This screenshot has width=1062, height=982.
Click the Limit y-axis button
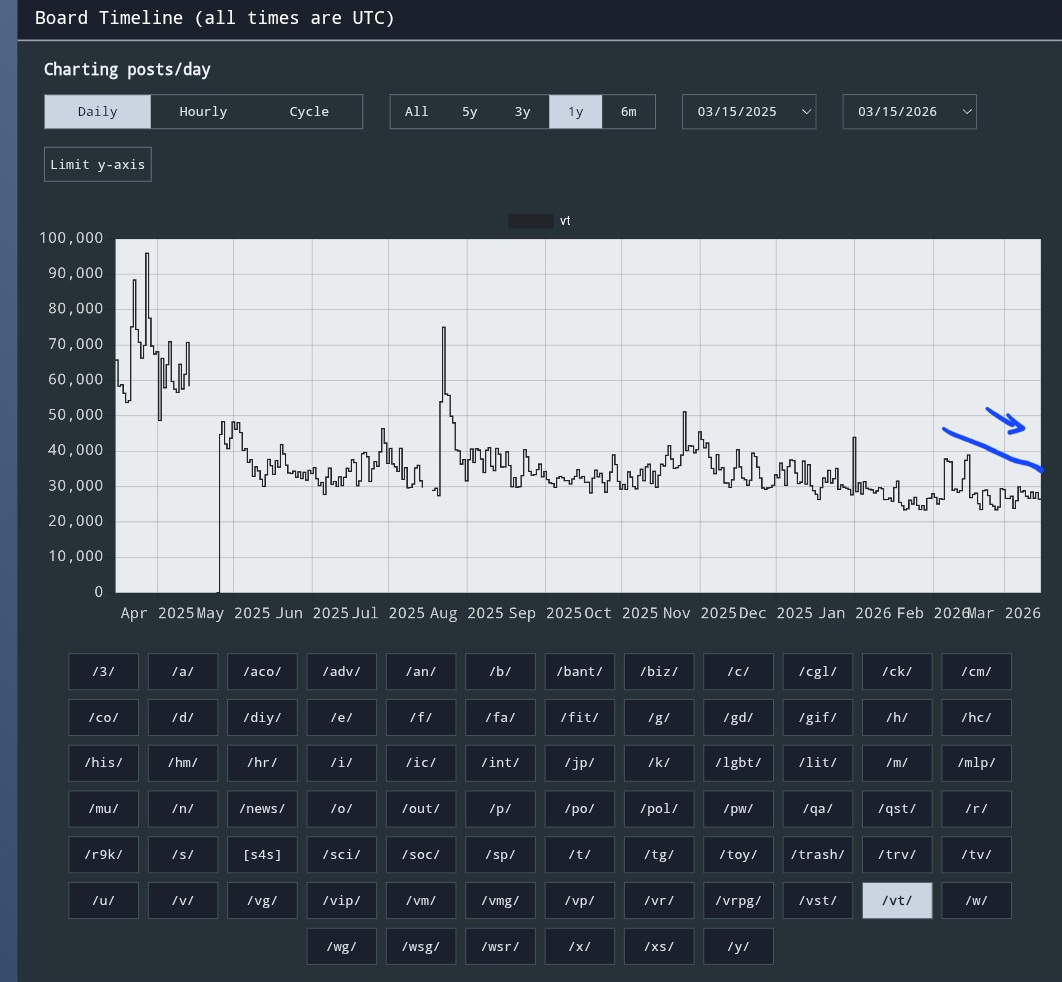coord(98,165)
